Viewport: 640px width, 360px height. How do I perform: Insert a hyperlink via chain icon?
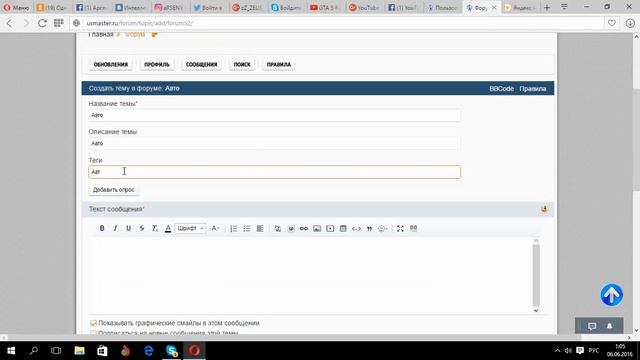304,229
